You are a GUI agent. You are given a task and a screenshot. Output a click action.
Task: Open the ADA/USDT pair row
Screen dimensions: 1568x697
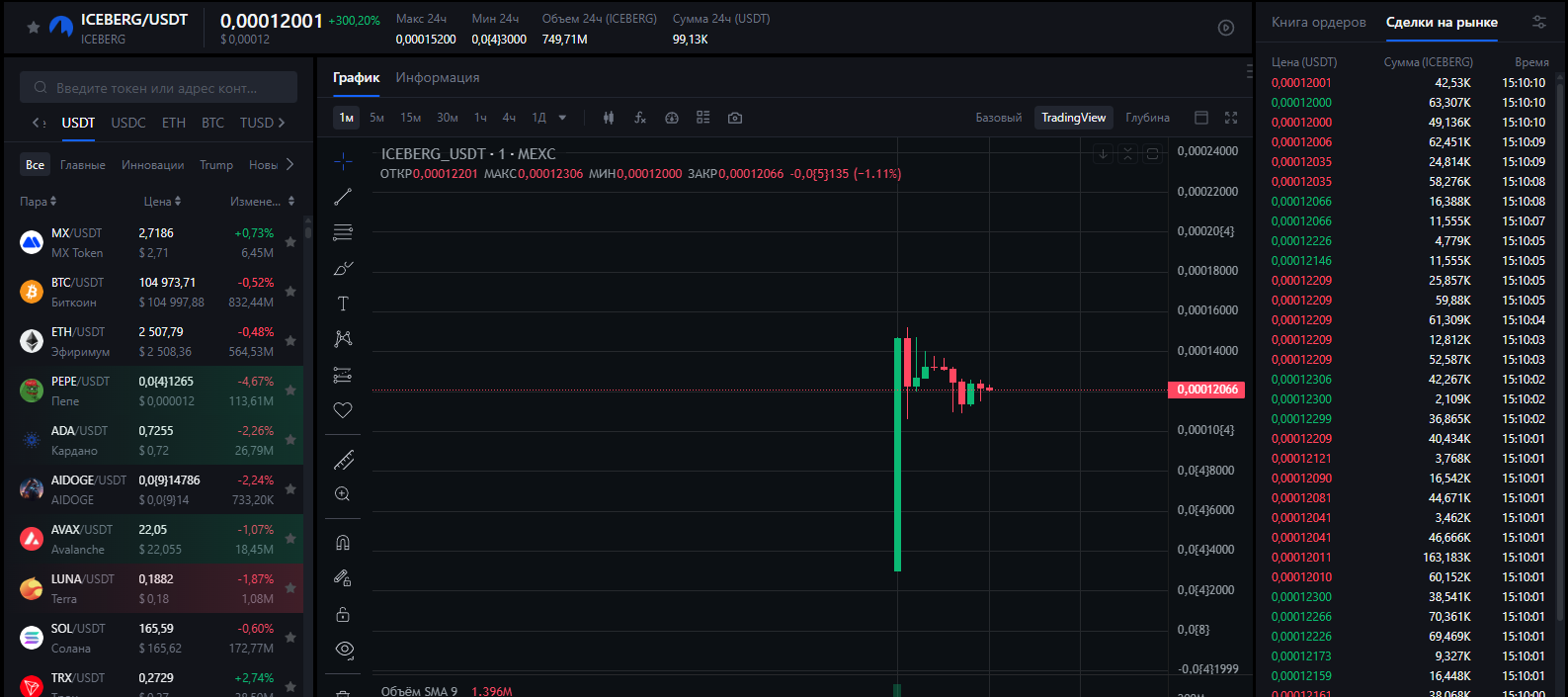[154, 440]
